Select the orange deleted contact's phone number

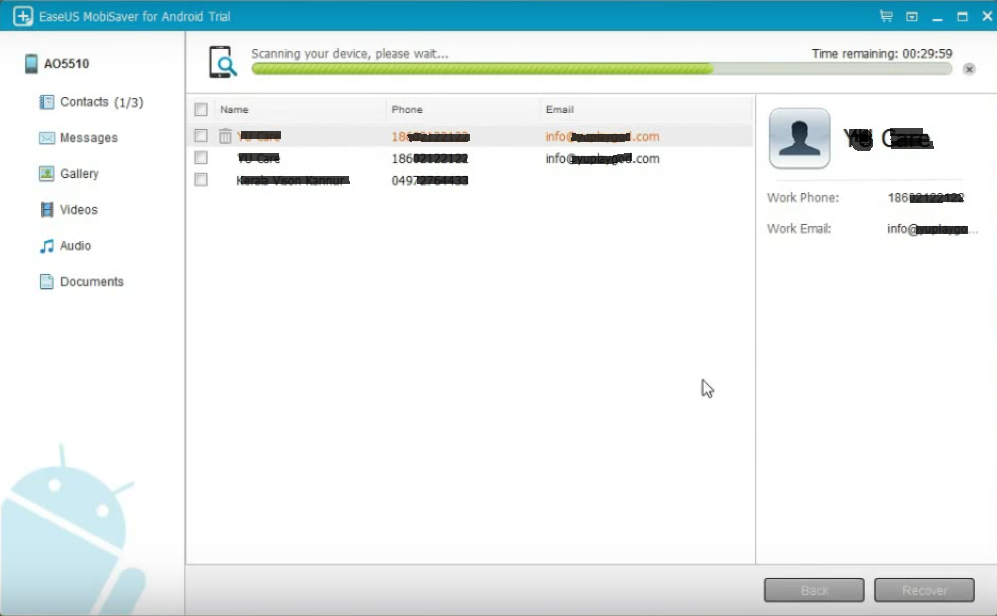pos(430,137)
